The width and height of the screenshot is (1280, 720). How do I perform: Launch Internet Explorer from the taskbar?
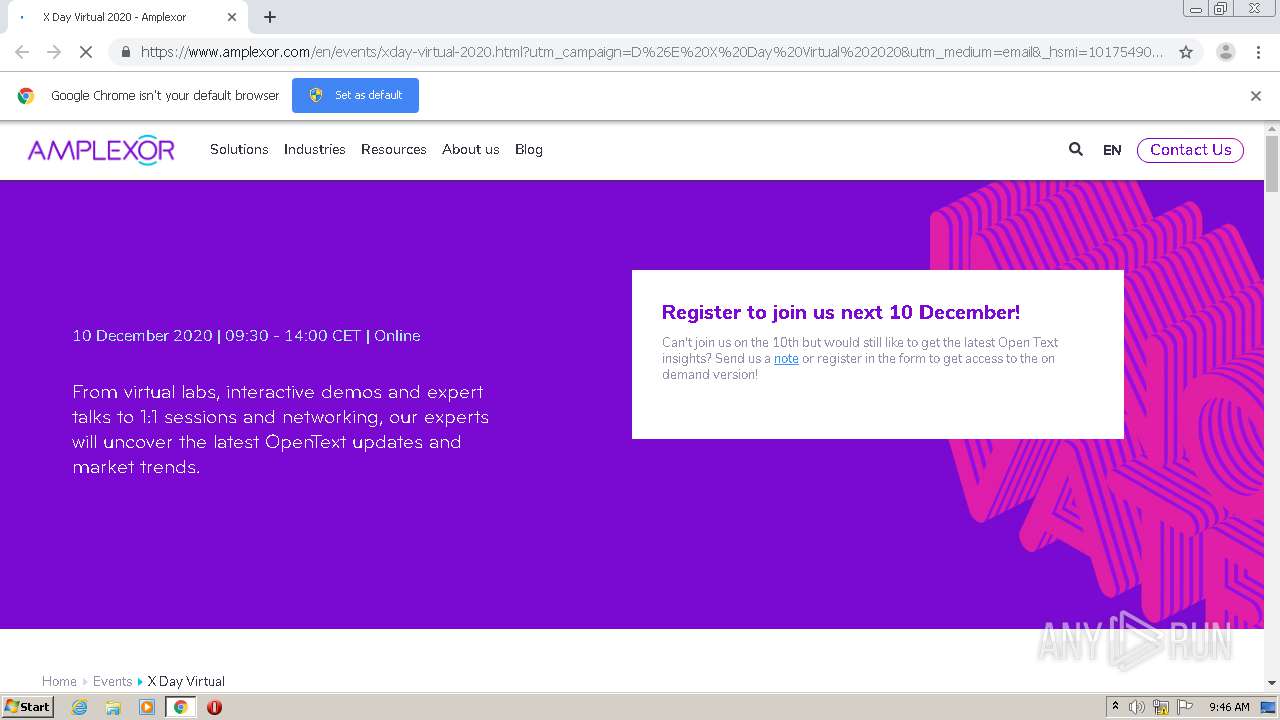coord(79,707)
